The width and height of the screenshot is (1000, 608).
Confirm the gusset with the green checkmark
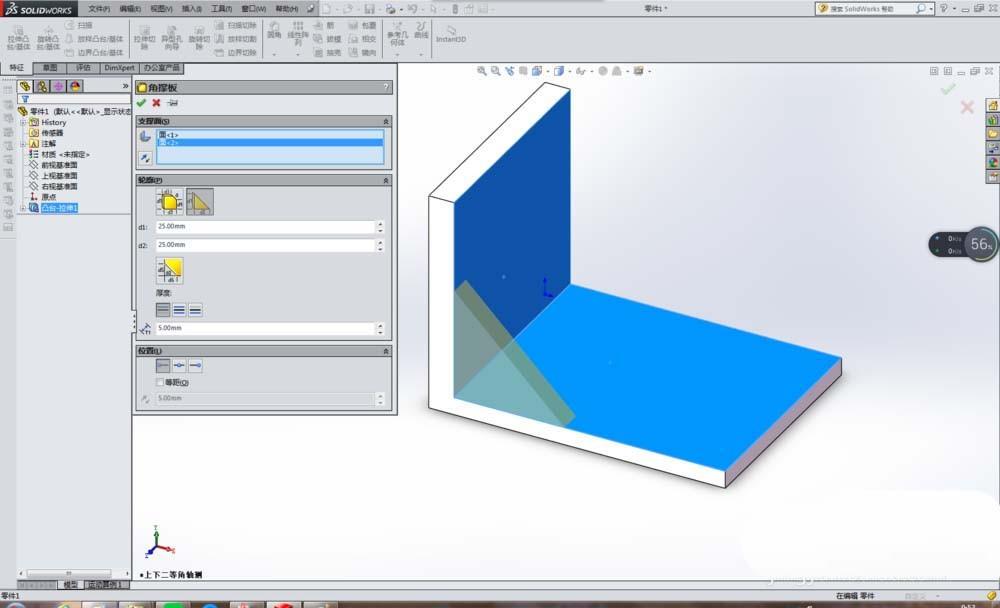141,101
